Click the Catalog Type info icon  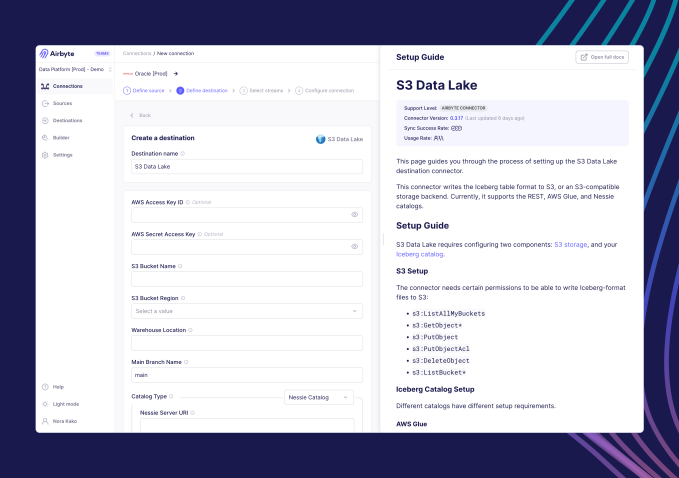click(171, 397)
